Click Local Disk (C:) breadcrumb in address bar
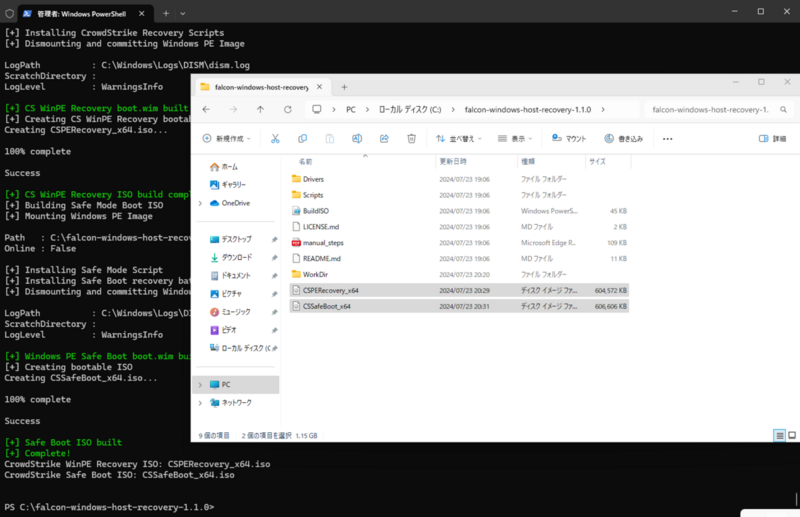Viewport: 800px width, 517px height. pyautogui.click(x=410, y=110)
